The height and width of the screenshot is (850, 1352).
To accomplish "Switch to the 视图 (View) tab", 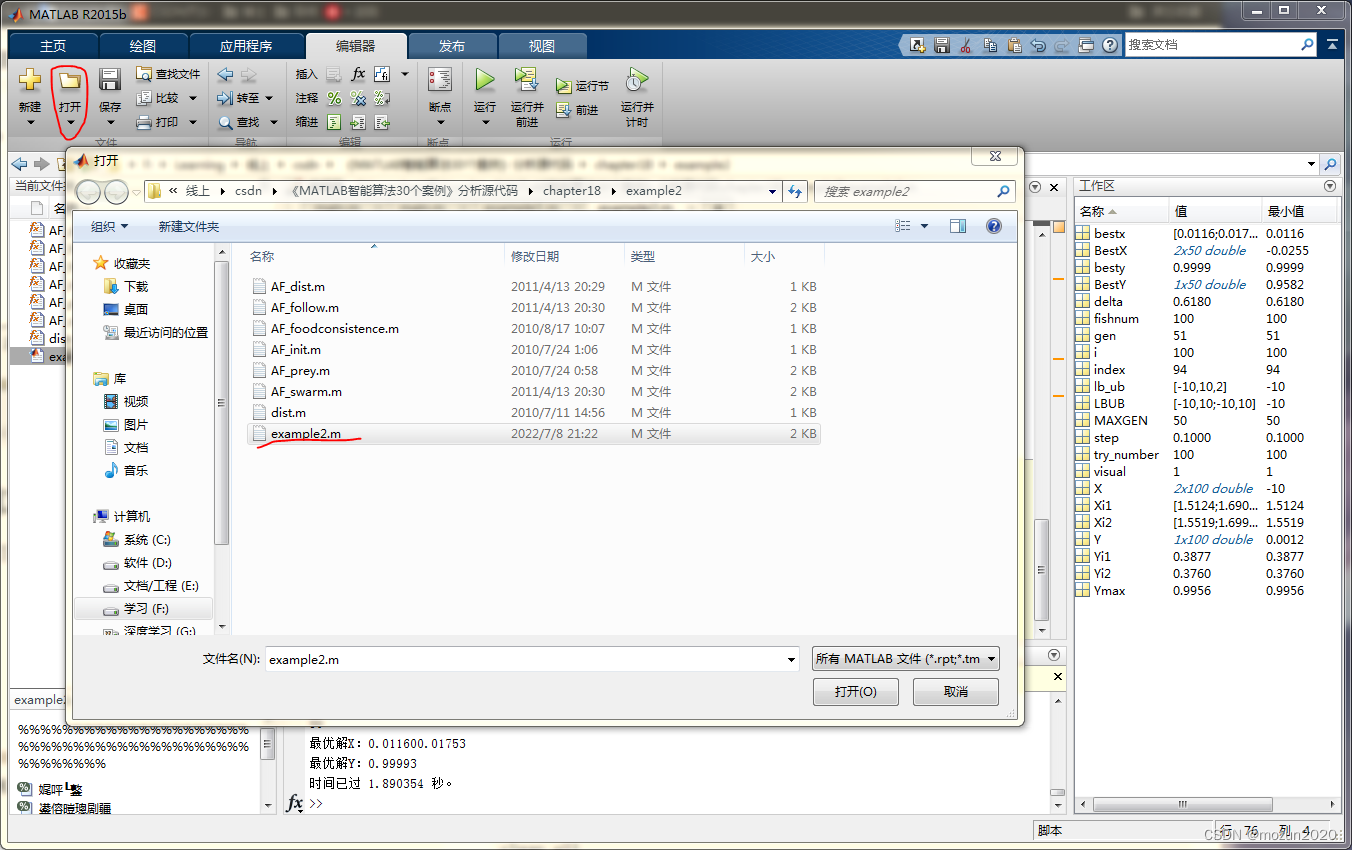I will [x=542, y=46].
